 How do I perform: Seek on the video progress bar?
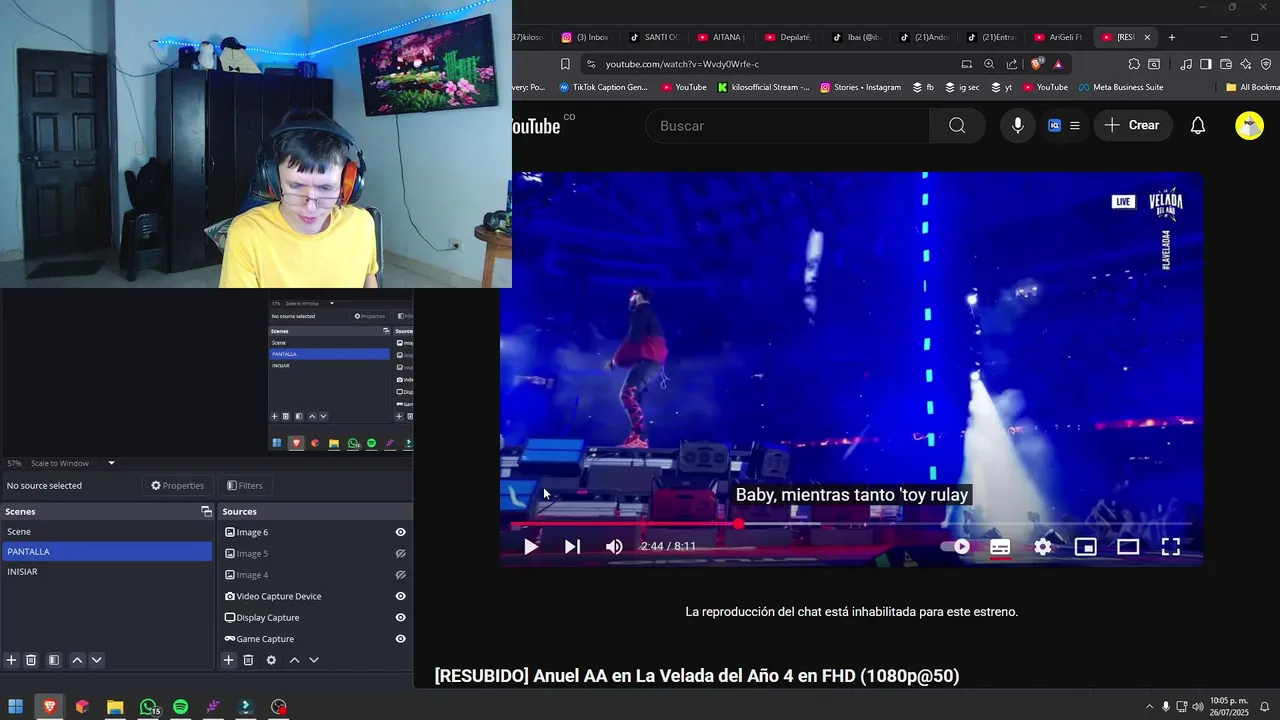pos(851,524)
